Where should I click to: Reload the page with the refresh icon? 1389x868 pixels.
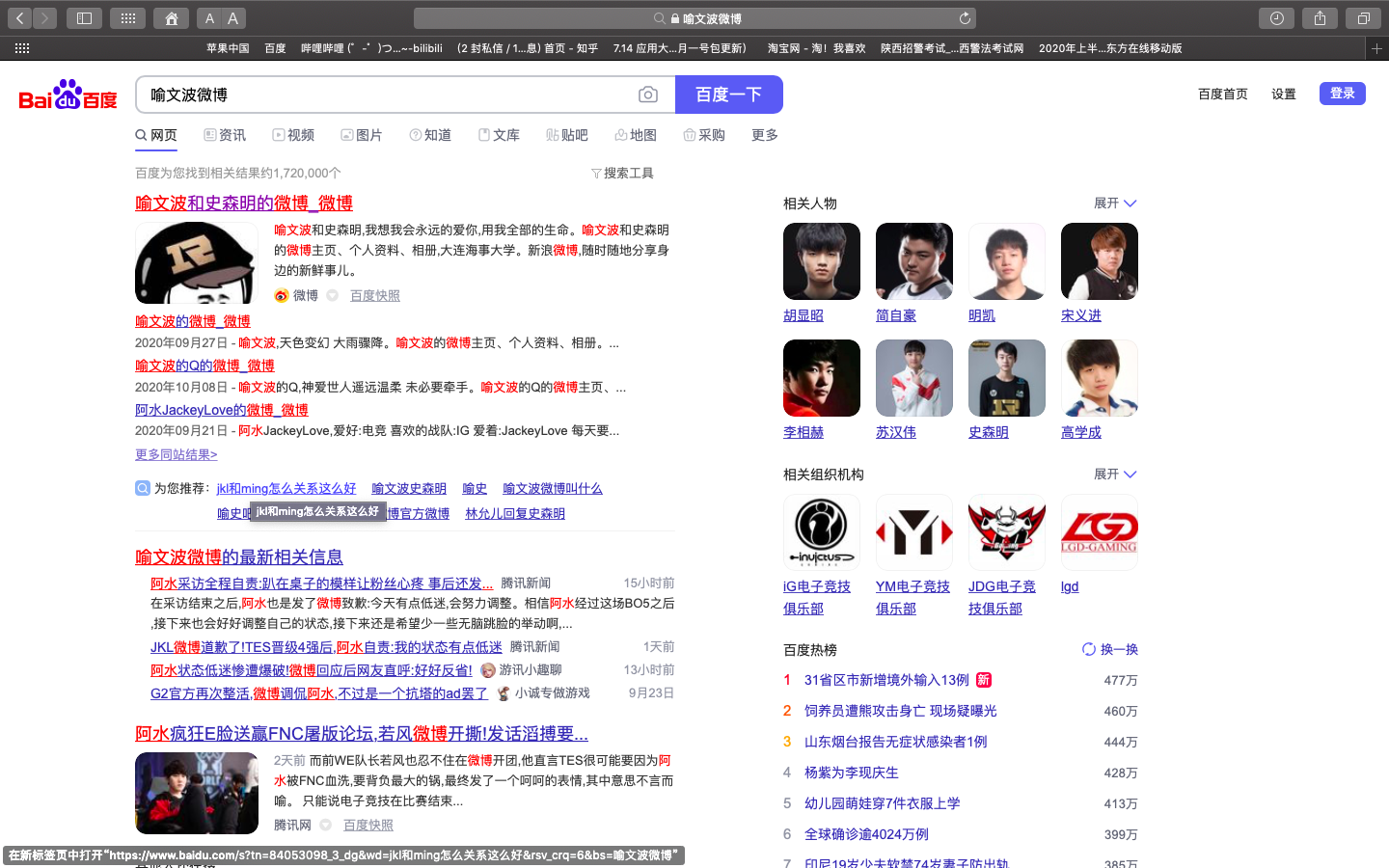click(x=965, y=18)
